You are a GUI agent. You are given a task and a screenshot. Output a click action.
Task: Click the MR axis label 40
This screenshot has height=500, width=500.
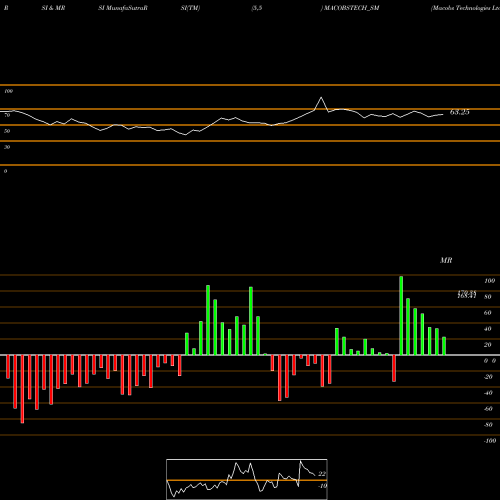tap(488, 329)
